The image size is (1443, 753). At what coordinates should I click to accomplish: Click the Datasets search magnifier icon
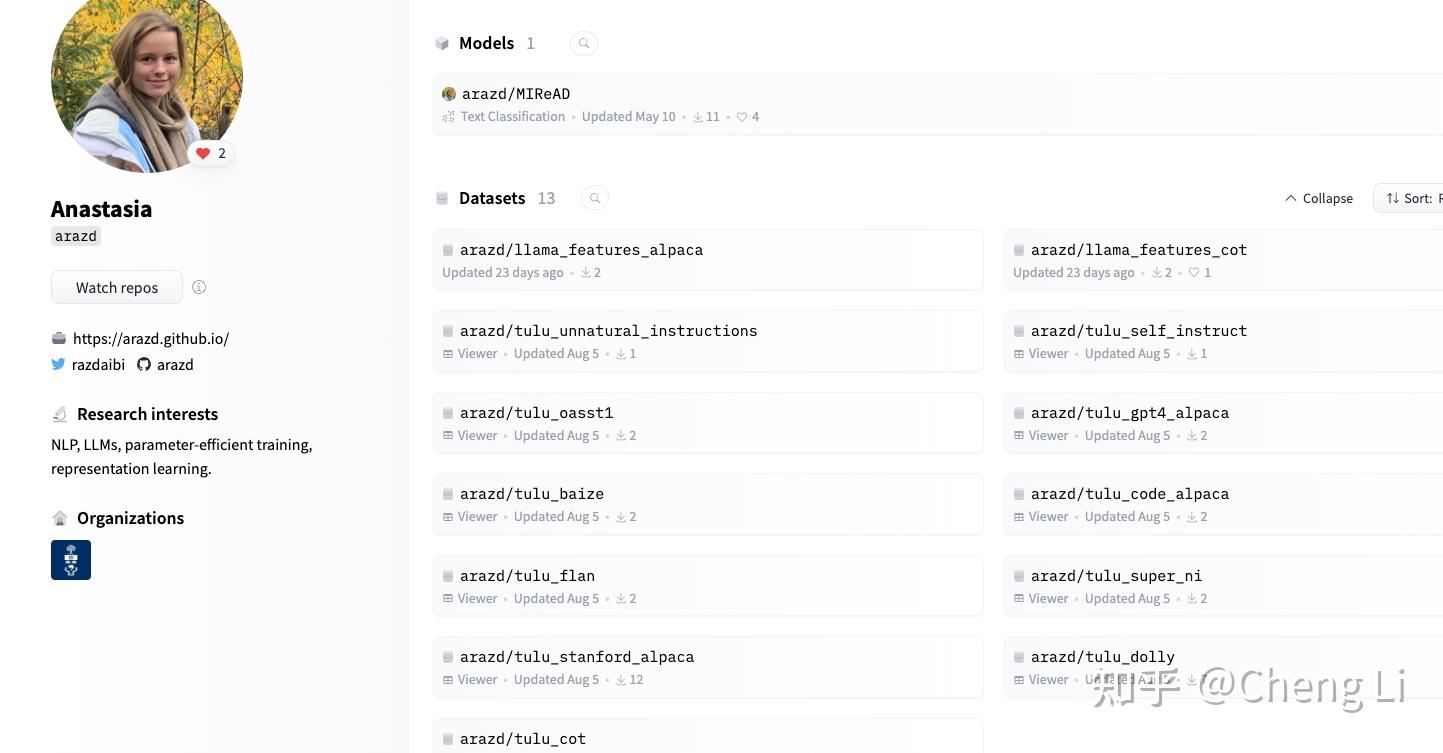(x=595, y=198)
